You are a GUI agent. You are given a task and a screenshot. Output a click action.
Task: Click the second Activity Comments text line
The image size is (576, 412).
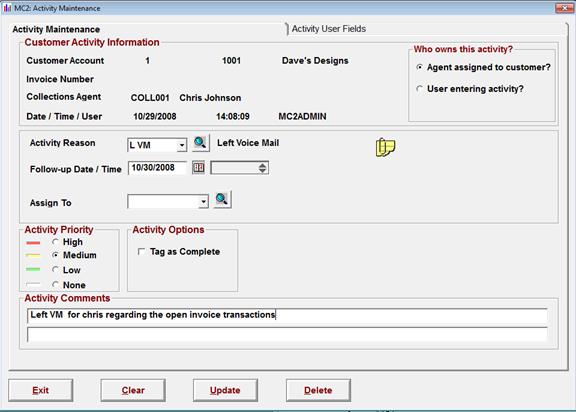point(287,335)
